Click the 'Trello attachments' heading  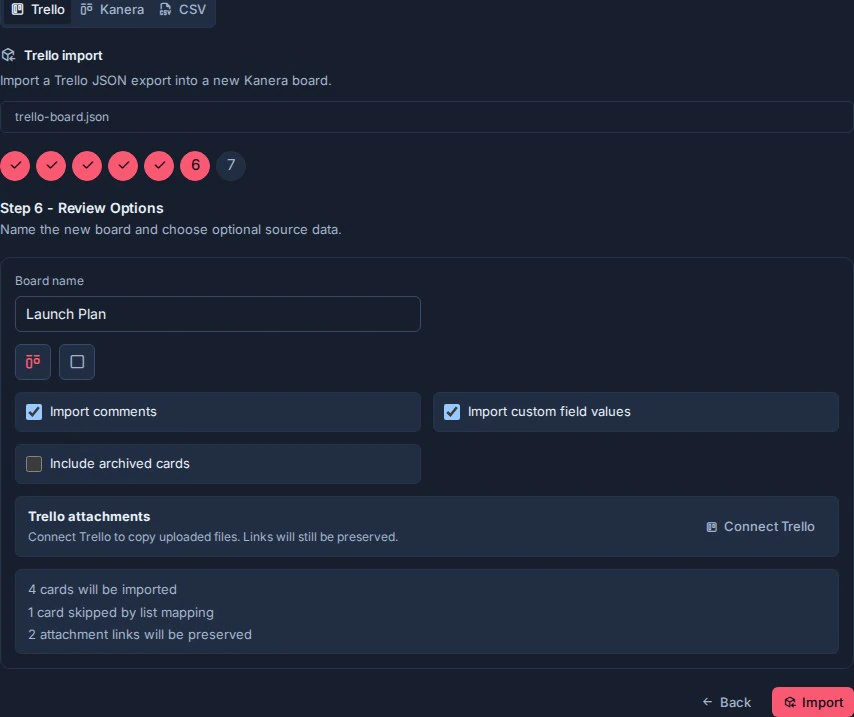click(x=89, y=517)
